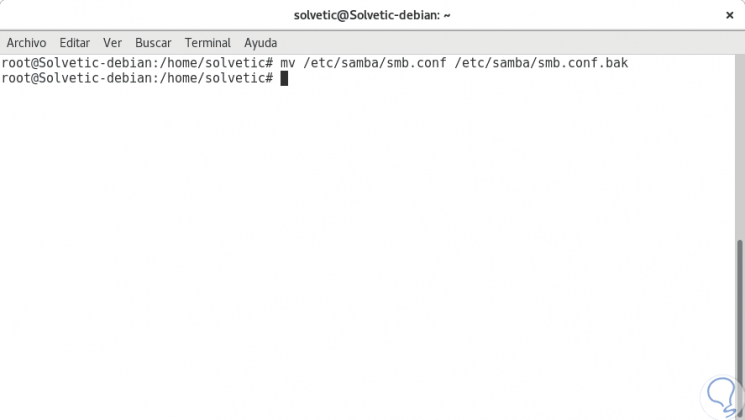745x420 pixels.
Task: Click the first root@Solvetic-debian prompt
Action: [136, 63]
